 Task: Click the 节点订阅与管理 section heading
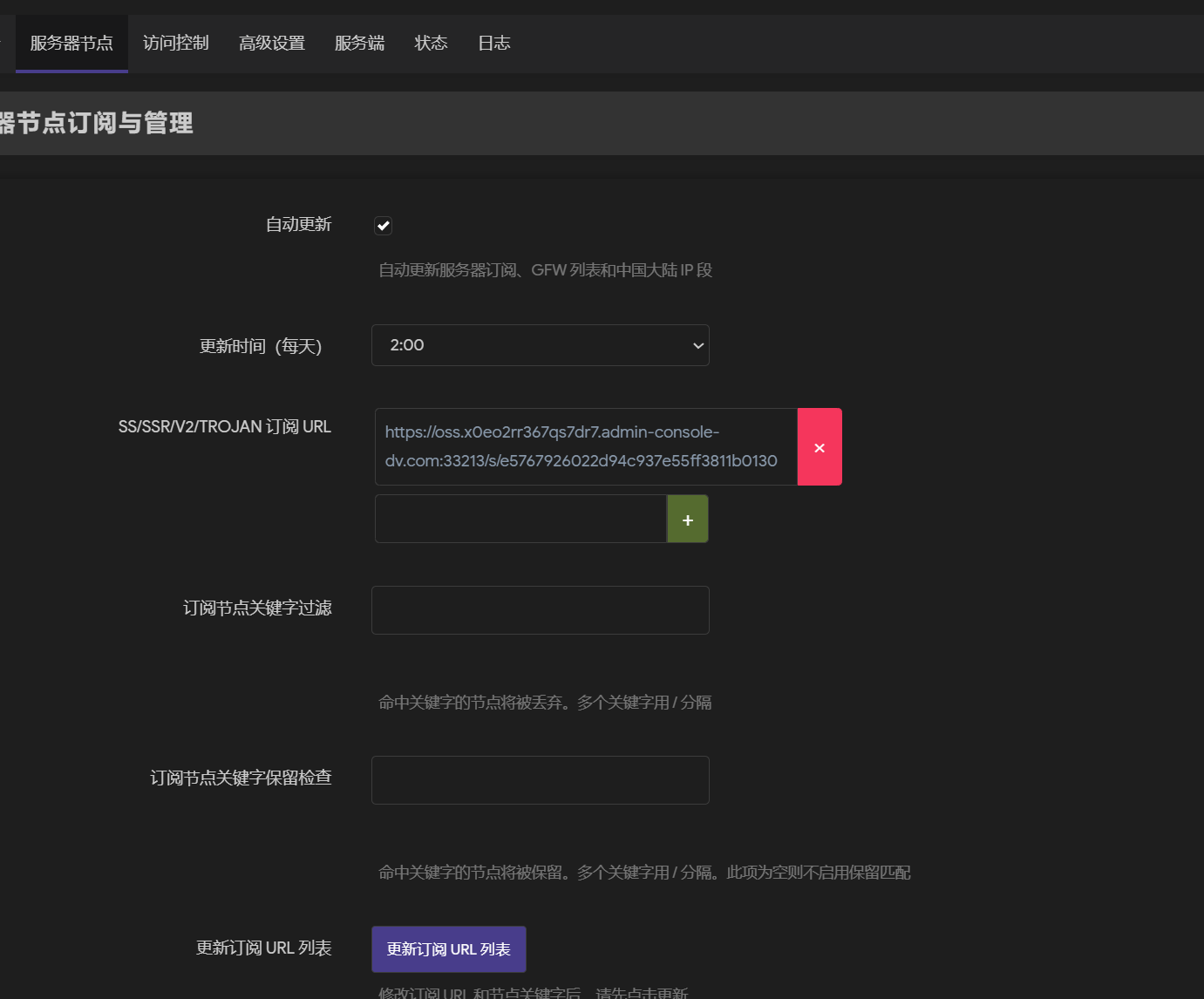(96, 123)
